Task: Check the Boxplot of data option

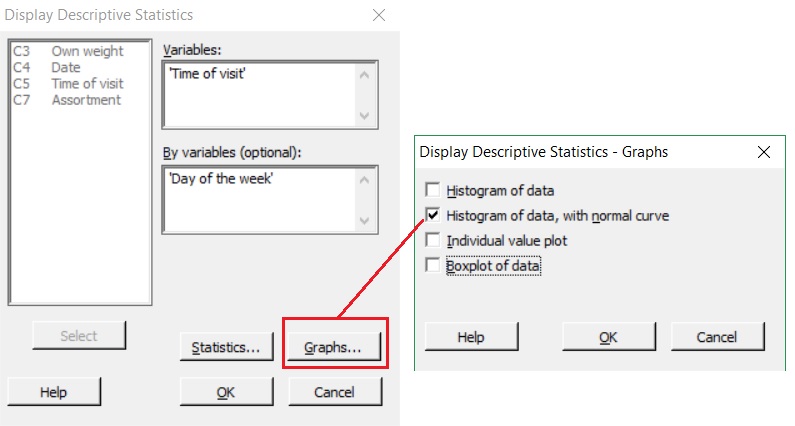Action: [x=432, y=266]
